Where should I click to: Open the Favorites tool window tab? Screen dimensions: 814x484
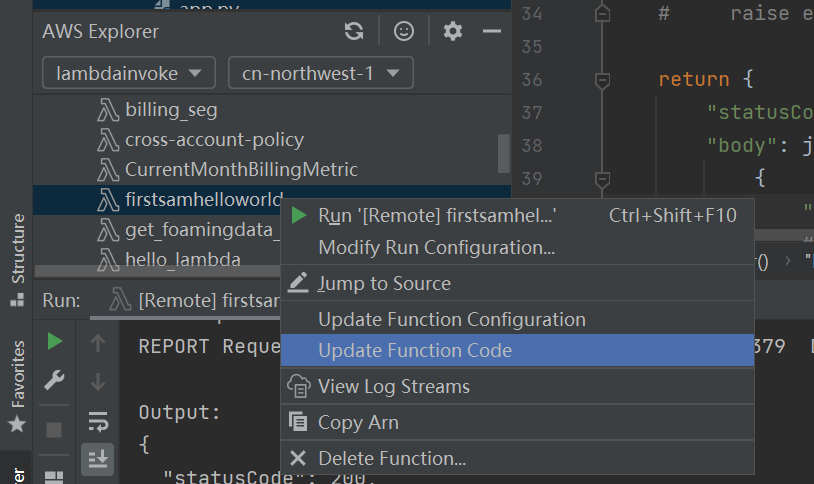[x=18, y=385]
